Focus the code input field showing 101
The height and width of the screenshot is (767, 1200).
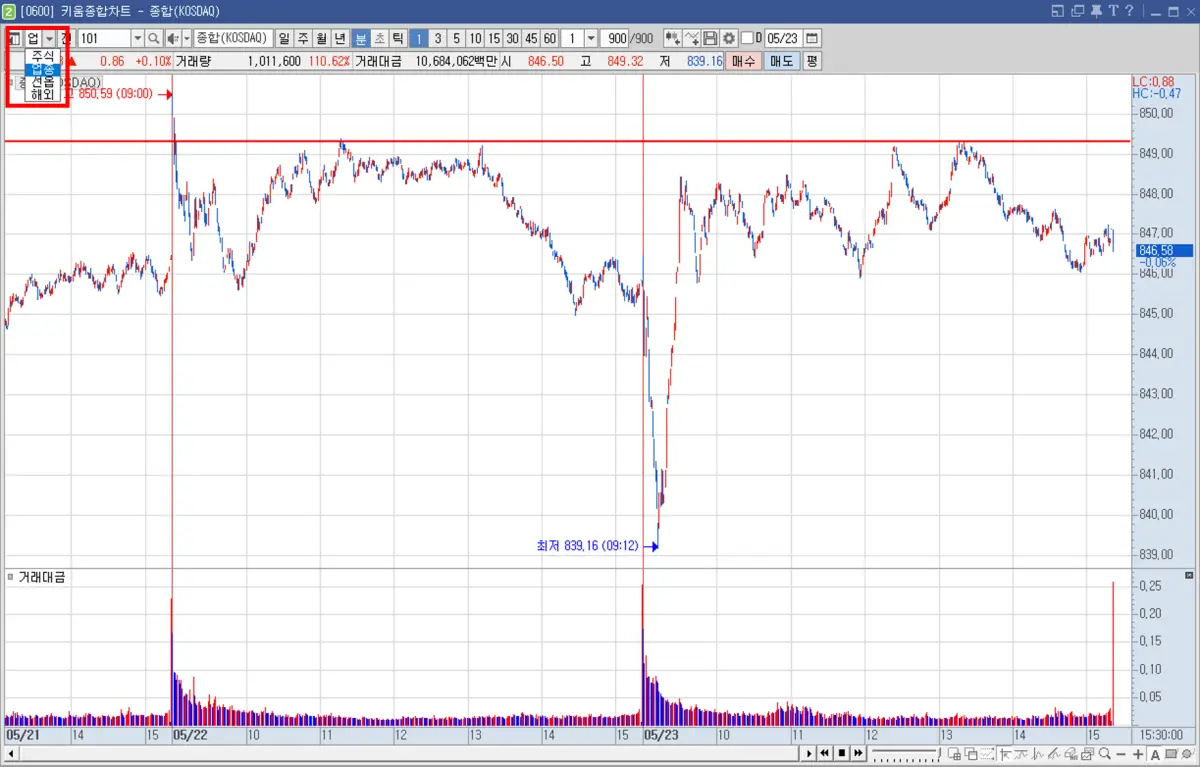coord(105,38)
